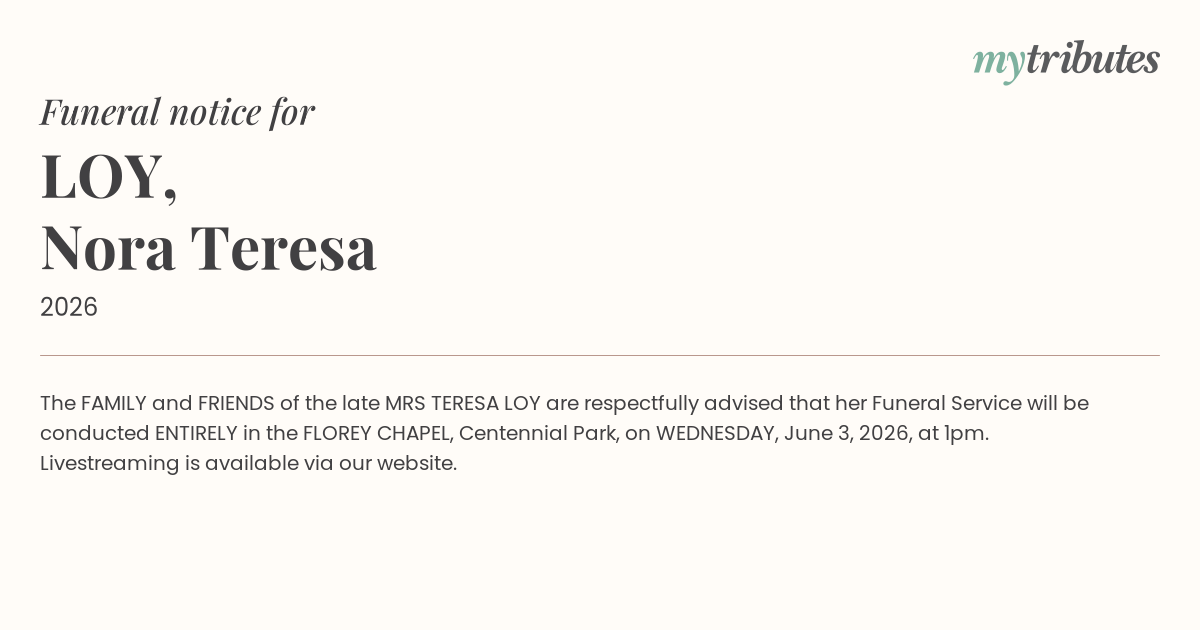Click the surname "LOY," title

(109, 176)
